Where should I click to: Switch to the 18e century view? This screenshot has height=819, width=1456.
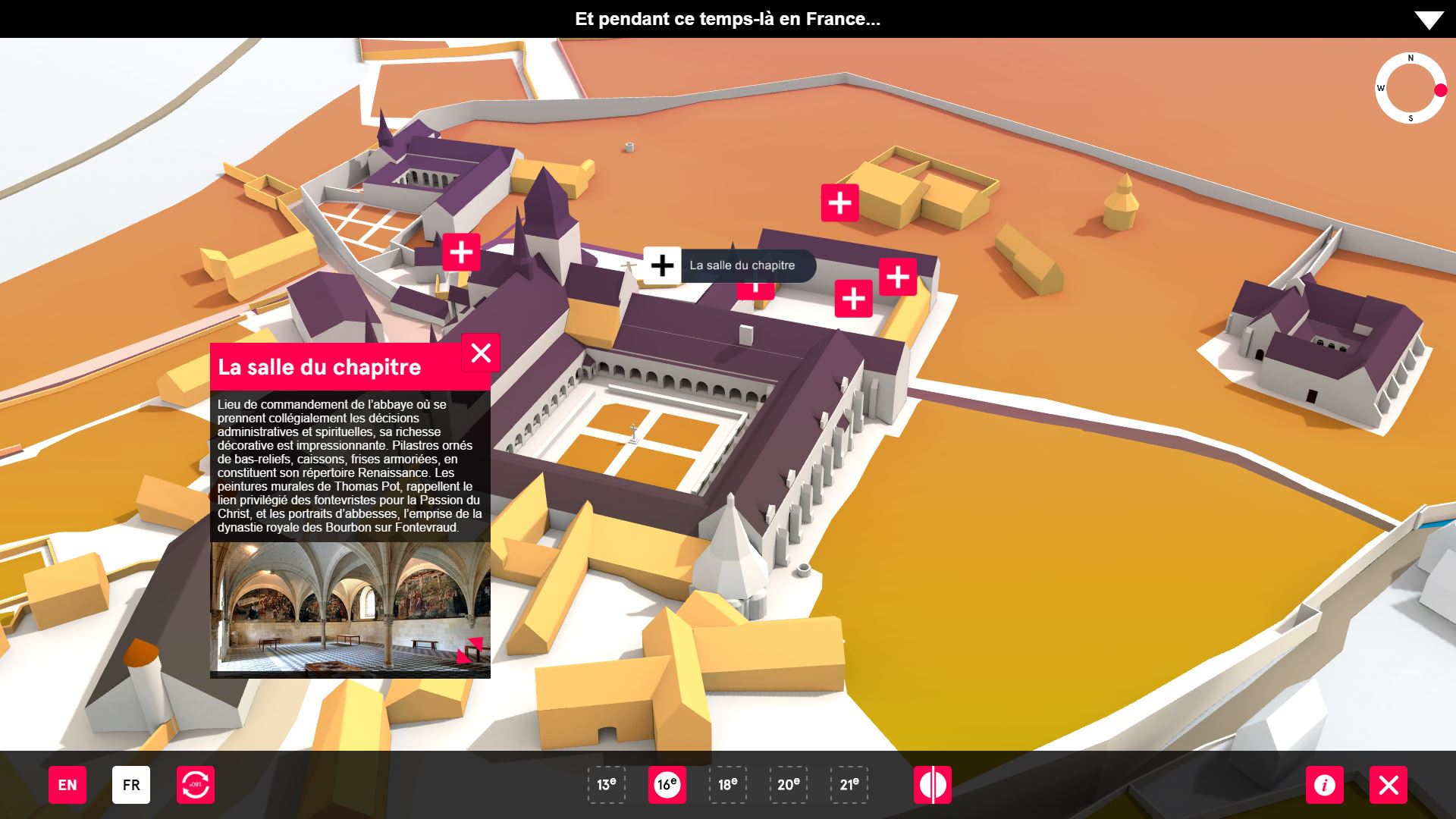click(727, 785)
